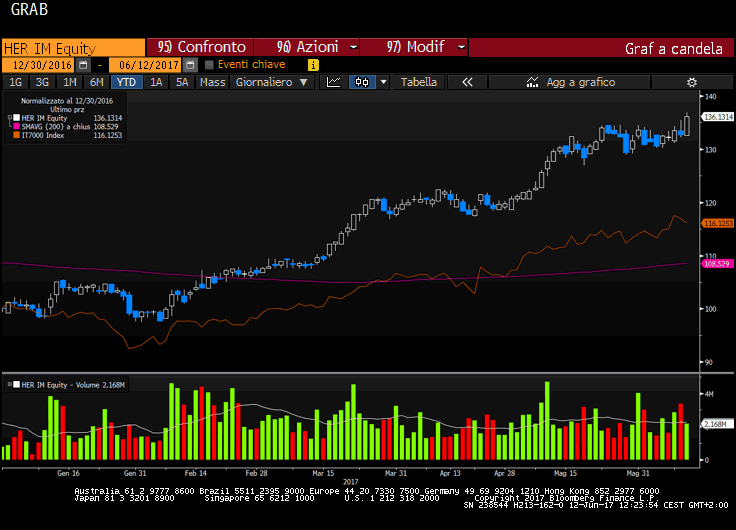Select the candlestick chart icon
736x530 pixels.
362,82
